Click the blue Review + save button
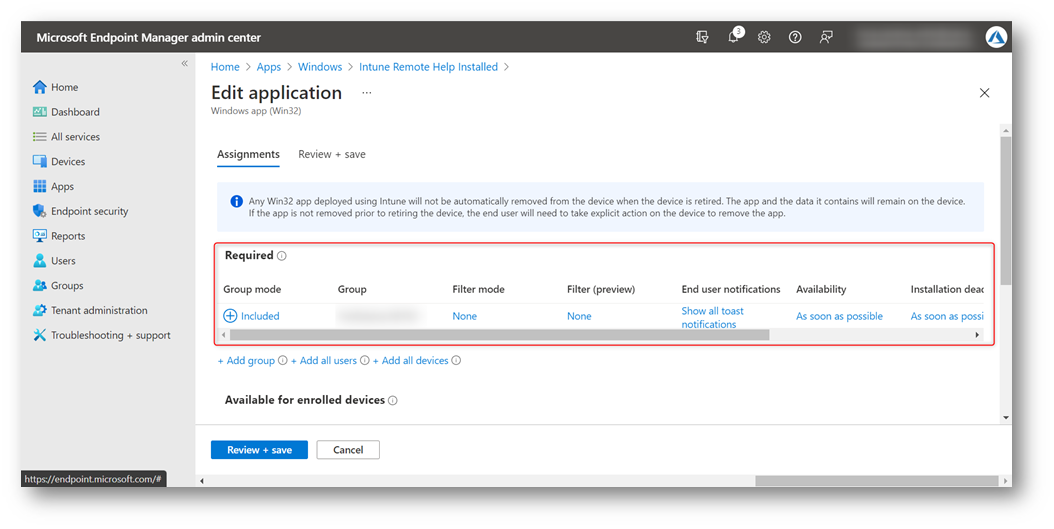Image resolution: width=1054 pixels, height=529 pixels. pos(259,450)
